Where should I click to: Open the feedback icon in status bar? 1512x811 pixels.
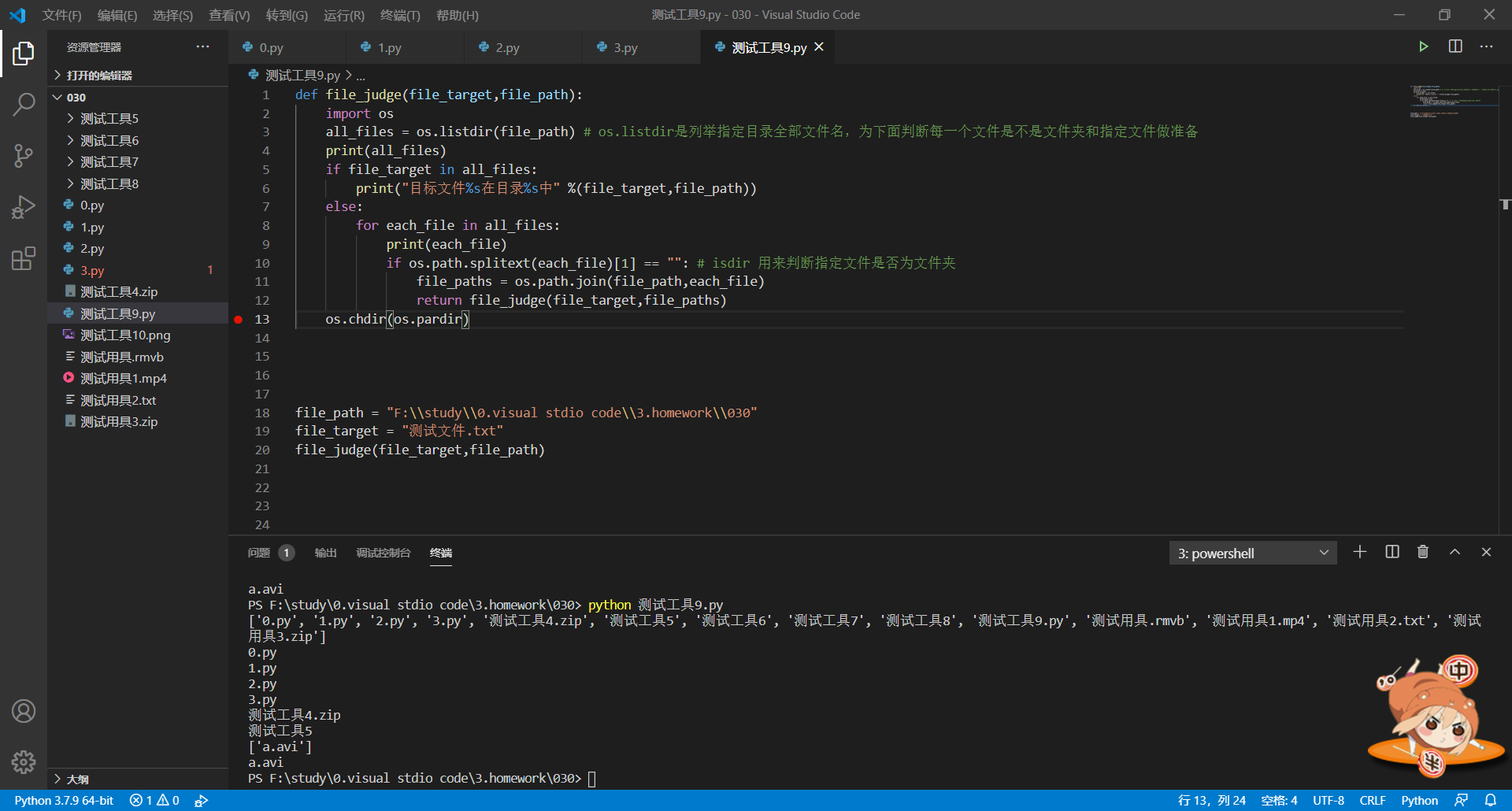click(x=1461, y=800)
